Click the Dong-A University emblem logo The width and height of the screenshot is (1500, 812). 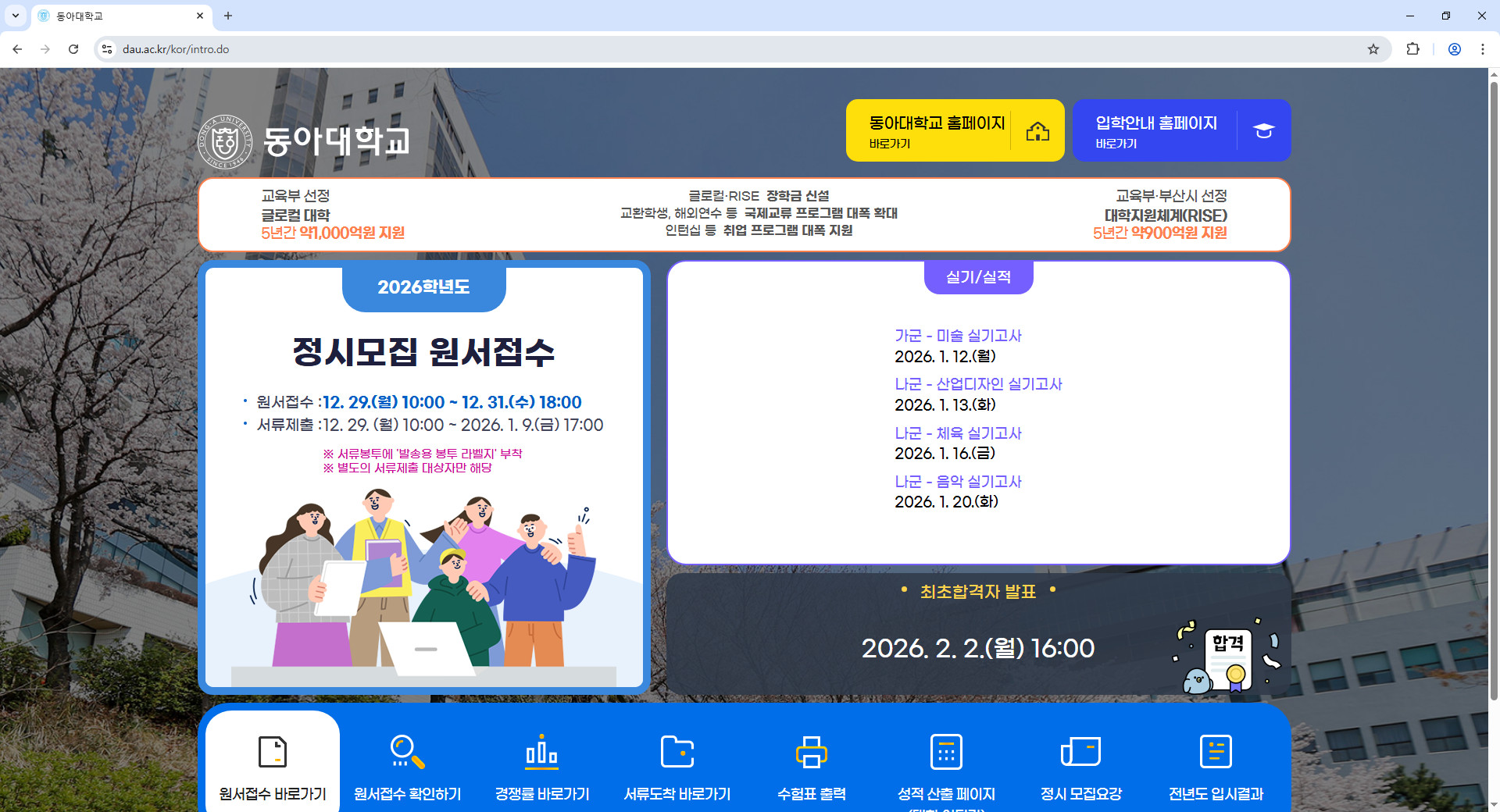coord(225,141)
